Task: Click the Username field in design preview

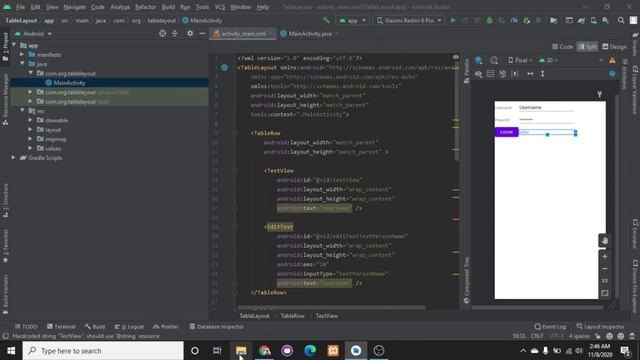Action: tap(546, 108)
